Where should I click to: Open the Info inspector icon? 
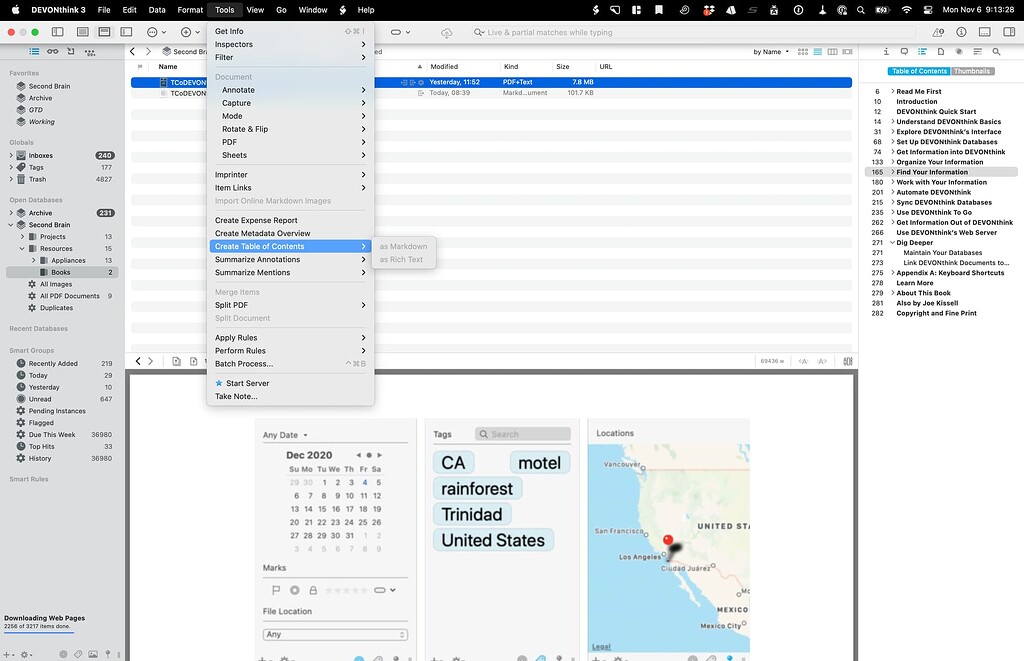886,51
